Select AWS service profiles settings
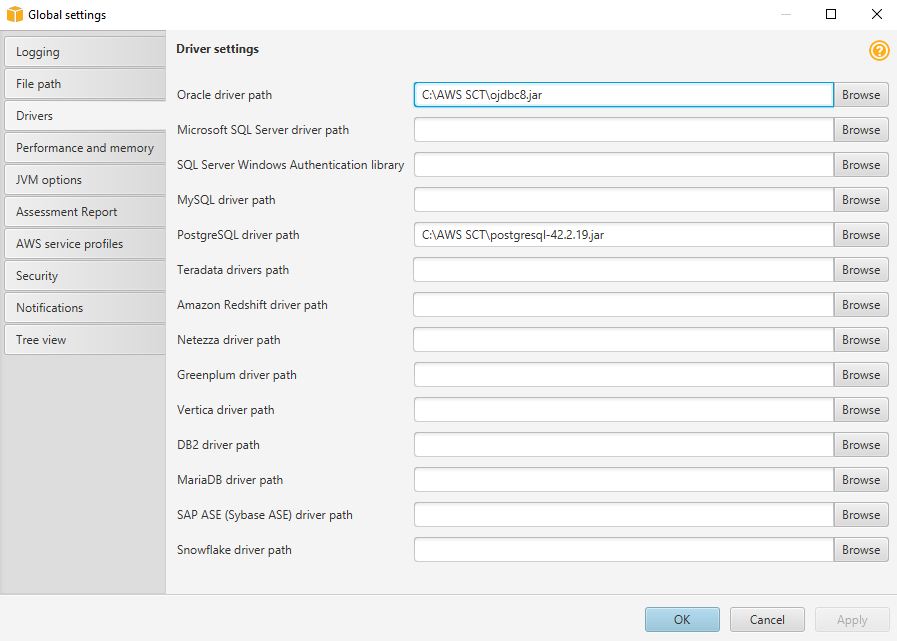Screen dimensions: 897x641 click(84, 243)
